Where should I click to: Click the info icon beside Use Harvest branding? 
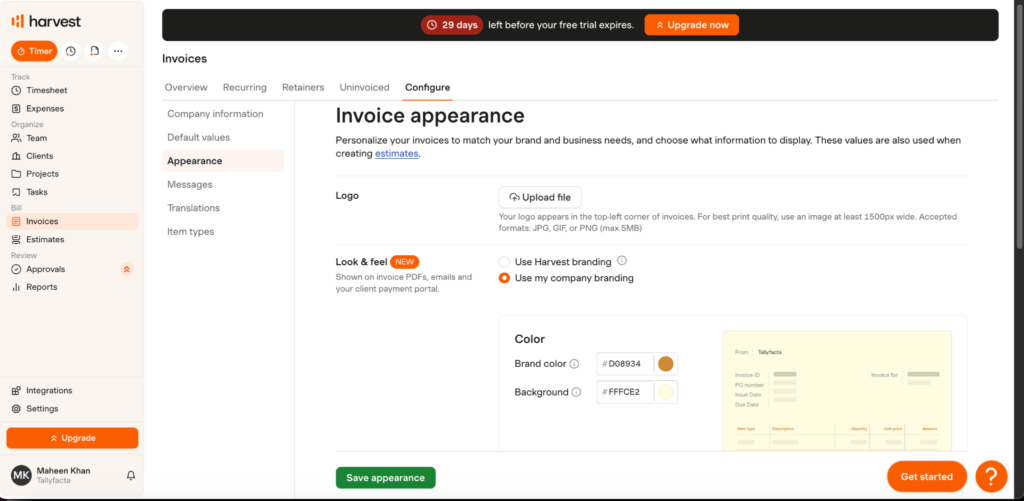click(x=622, y=261)
